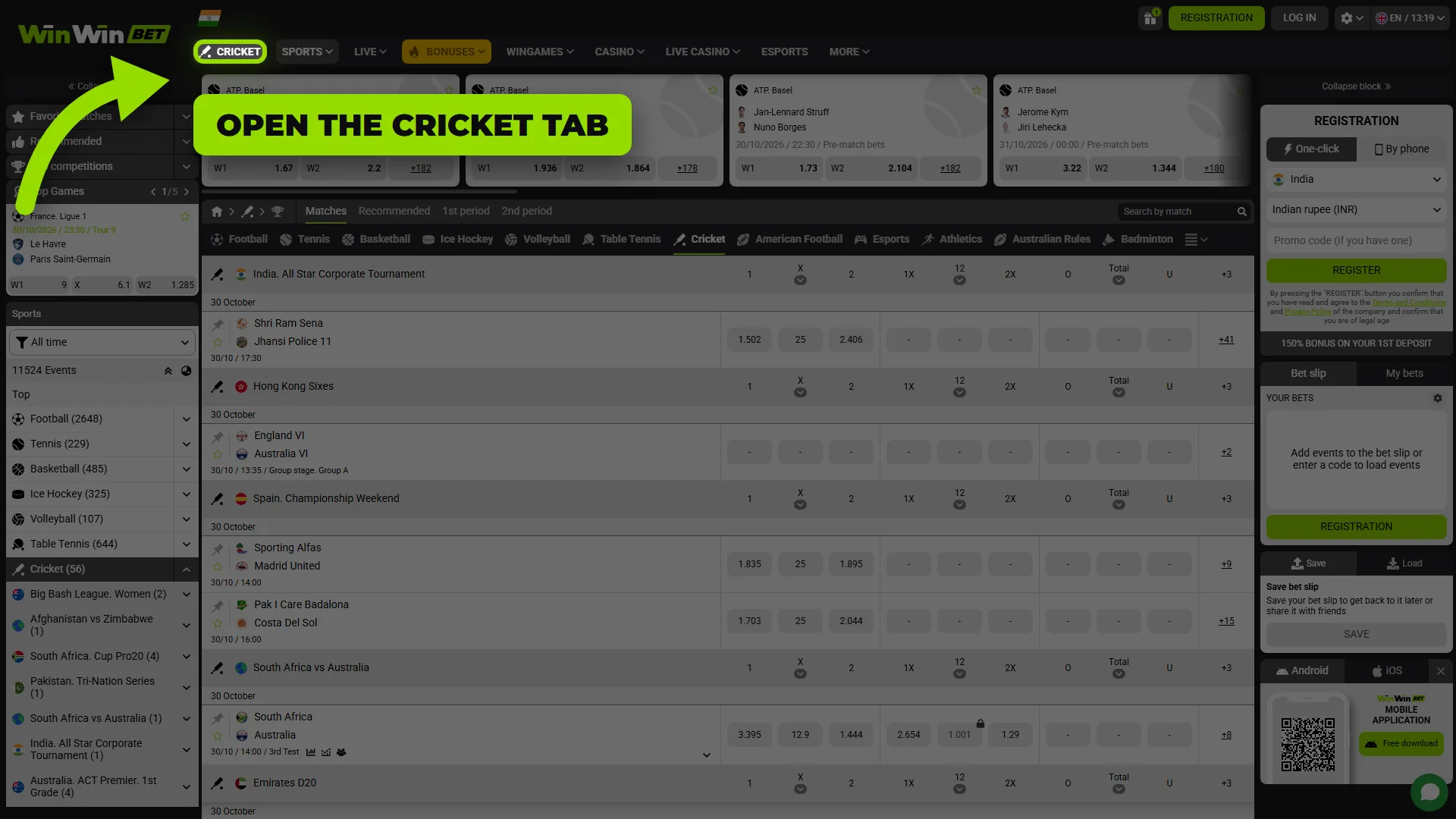
Task: Click Collapse block link
Action: point(1356,86)
